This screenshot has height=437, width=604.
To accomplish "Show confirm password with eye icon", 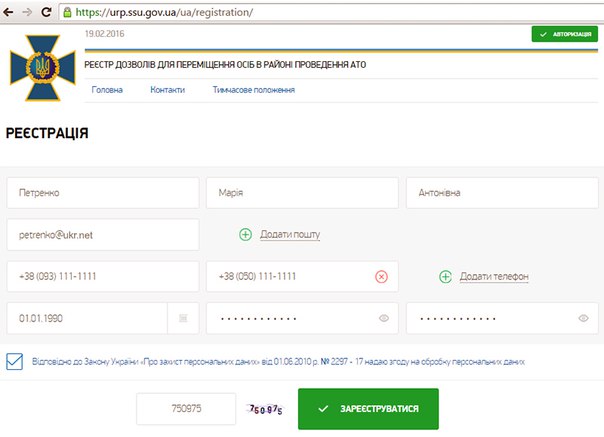I will coord(583,318).
